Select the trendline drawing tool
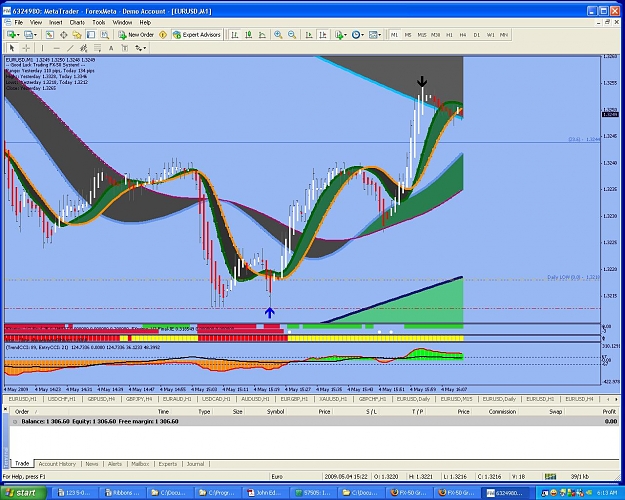 [x=70, y=48]
